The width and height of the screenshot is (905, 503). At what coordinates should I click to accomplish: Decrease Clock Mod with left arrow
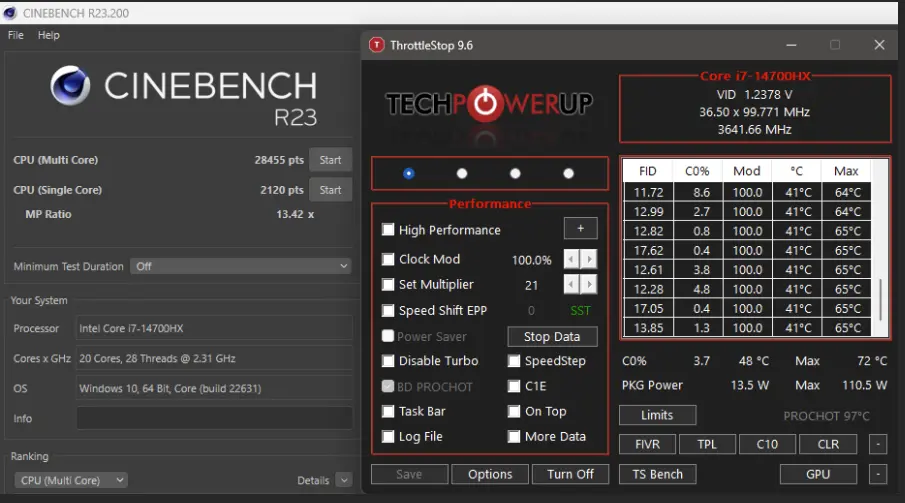point(571,259)
